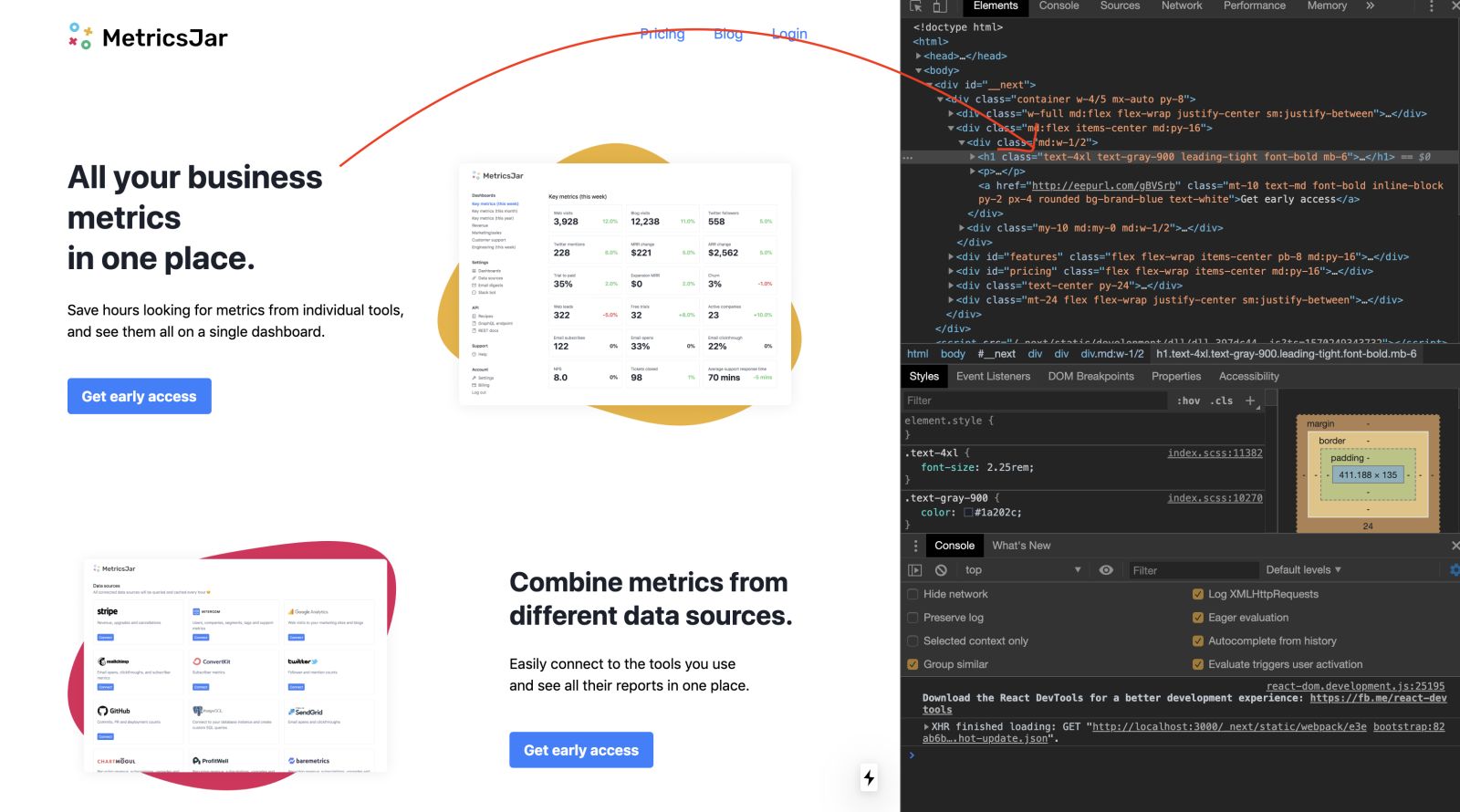Click the #1a202c color swatch
This screenshot has height=812, width=1460.
968,513
